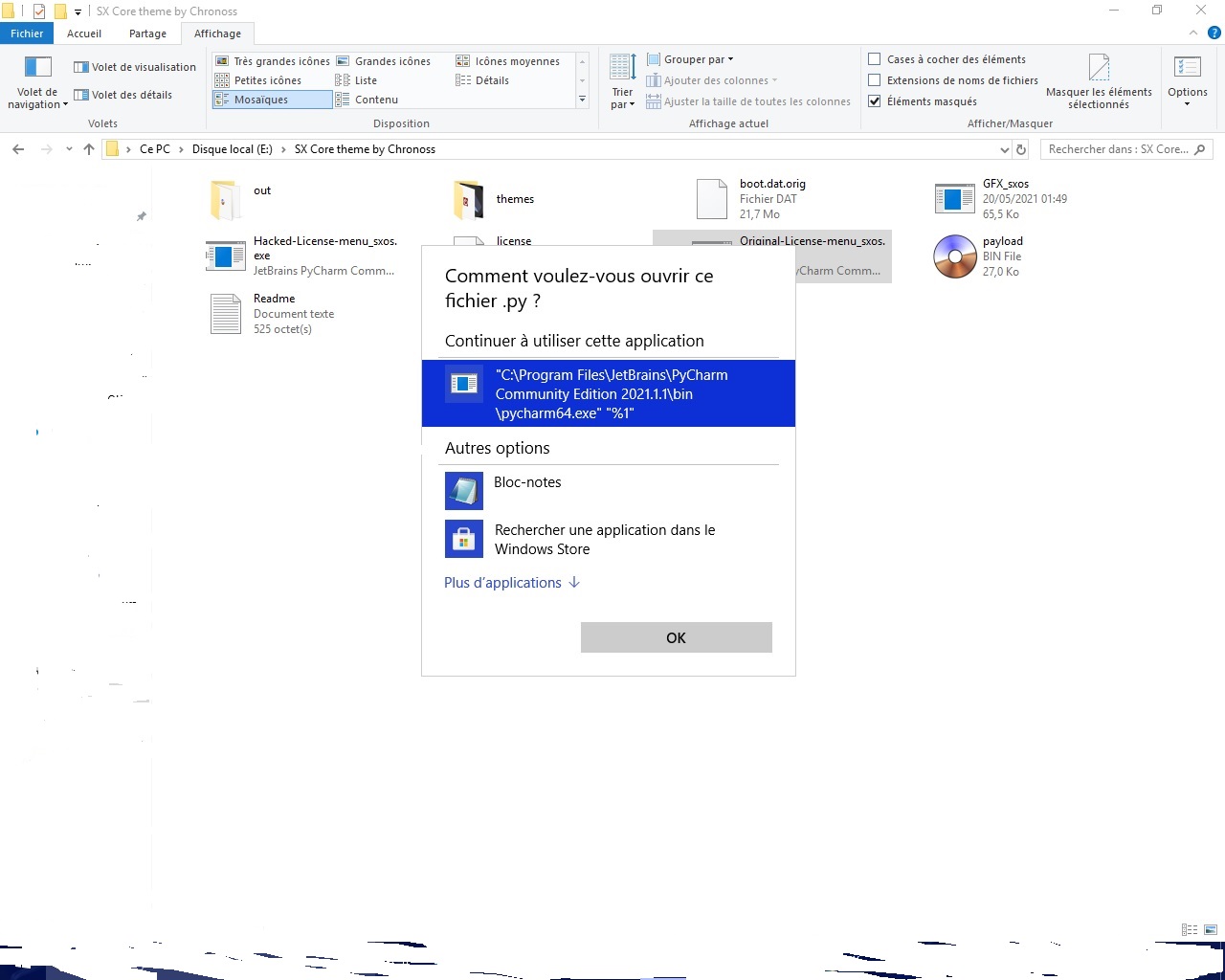Image resolution: width=1225 pixels, height=980 pixels.
Task: Collapse the ribbon with the chevron
Action: point(1193,33)
